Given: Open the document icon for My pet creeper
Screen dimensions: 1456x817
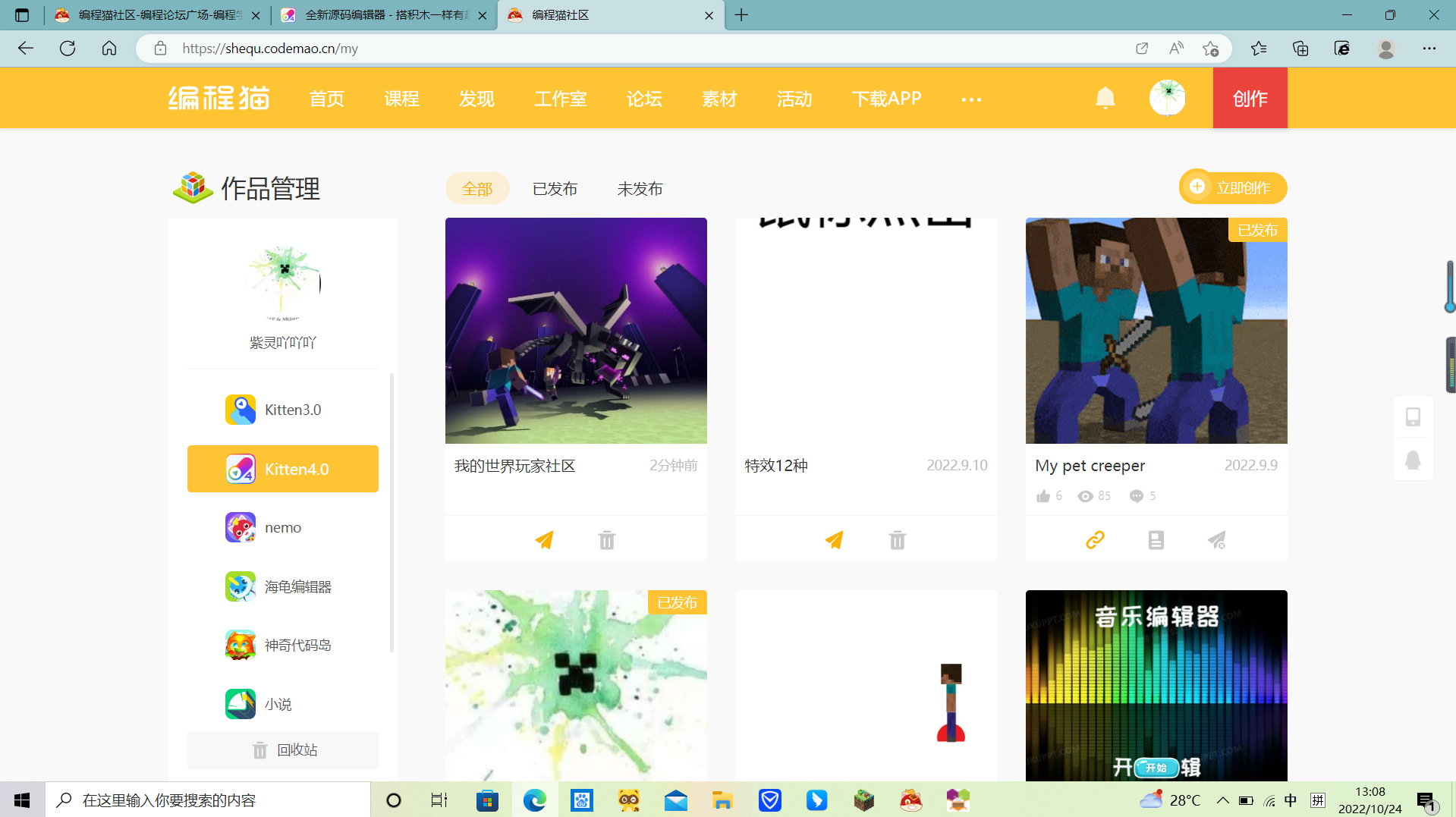Looking at the screenshot, I should pyautogui.click(x=1156, y=540).
